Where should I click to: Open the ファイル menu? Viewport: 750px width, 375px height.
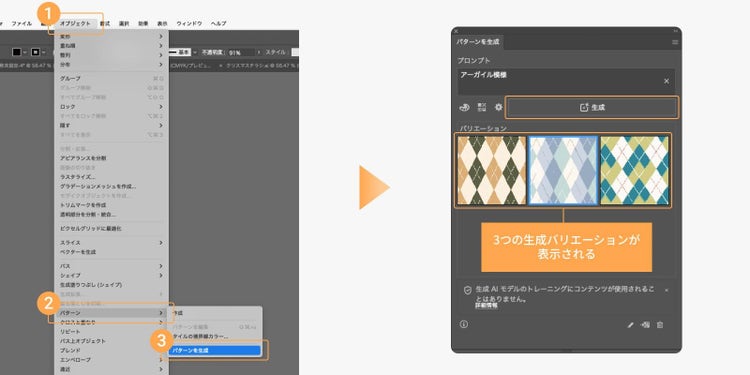coord(22,23)
